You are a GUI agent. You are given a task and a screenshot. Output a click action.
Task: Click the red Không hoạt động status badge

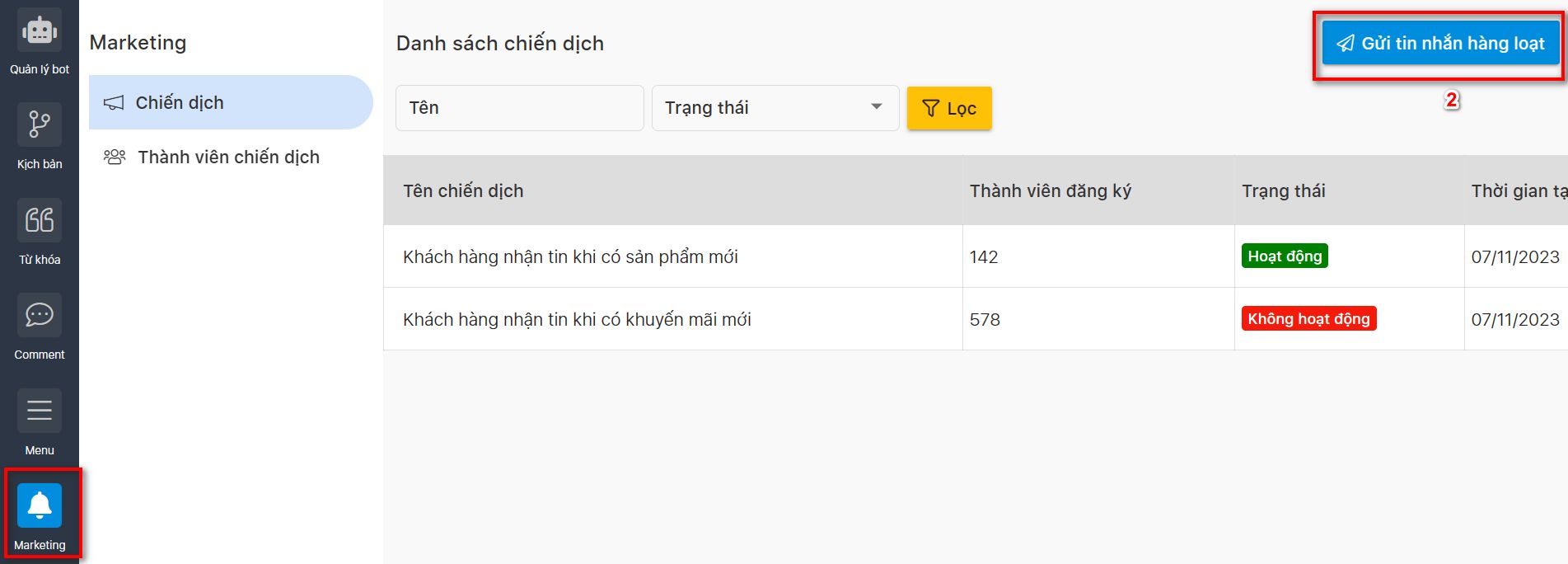[1308, 319]
